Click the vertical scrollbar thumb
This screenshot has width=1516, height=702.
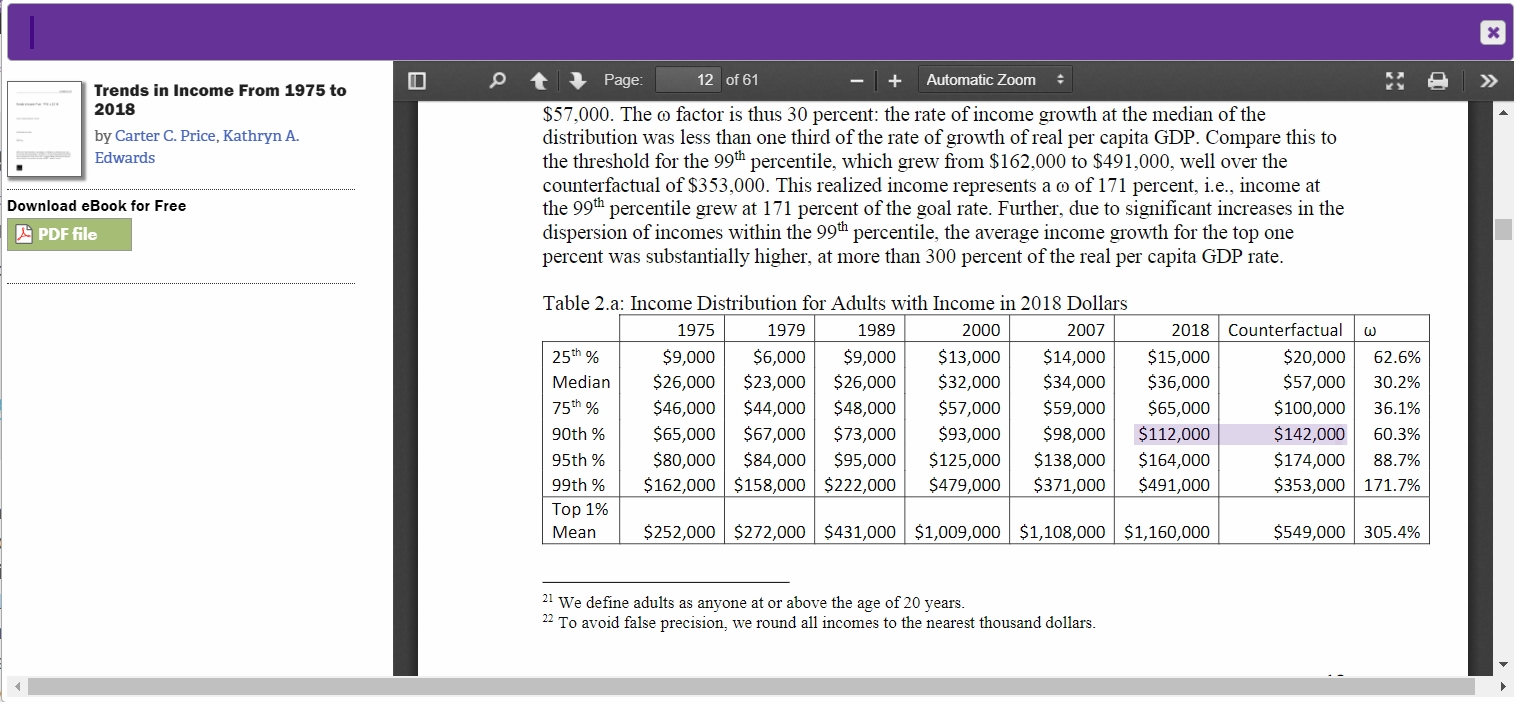1502,229
